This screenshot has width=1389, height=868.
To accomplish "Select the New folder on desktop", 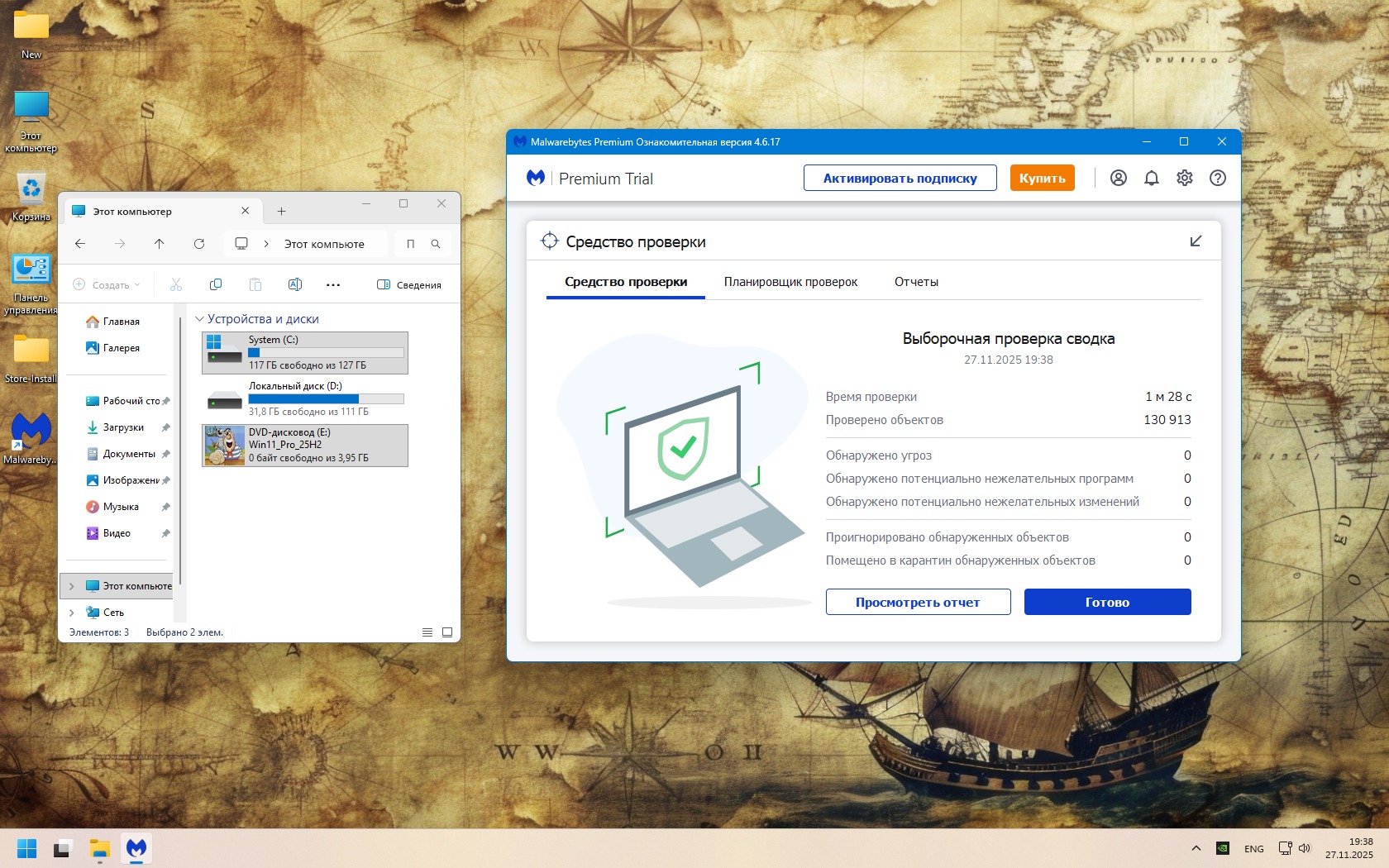I will [x=31, y=35].
